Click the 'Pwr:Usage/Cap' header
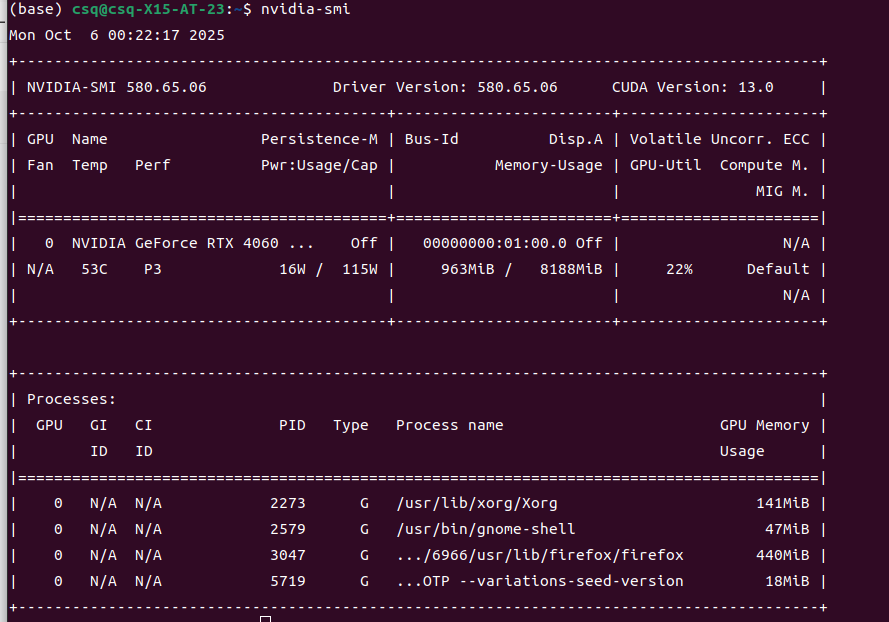Image resolution: width=889 pixels, height=622 pixels. (319, 166)
